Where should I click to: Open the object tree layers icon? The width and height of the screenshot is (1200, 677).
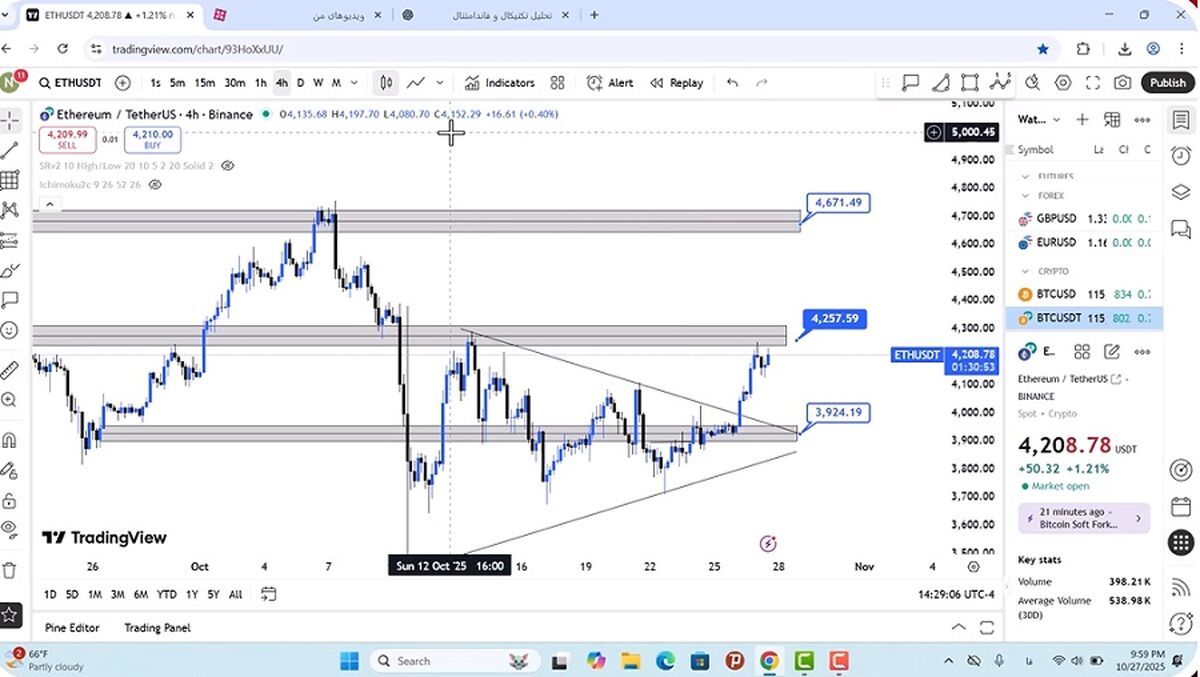tap(1181, 192)
